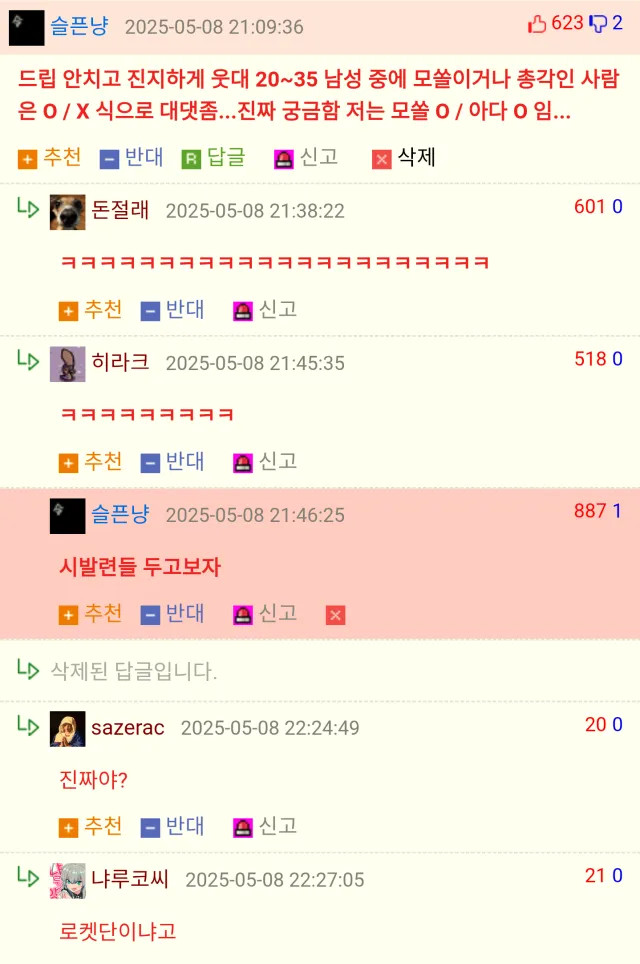Image resolution: width=640 pixels, height=964 pixels.
Task: Click 냐루코씨's anime avatar
Action: click(68, 881)
